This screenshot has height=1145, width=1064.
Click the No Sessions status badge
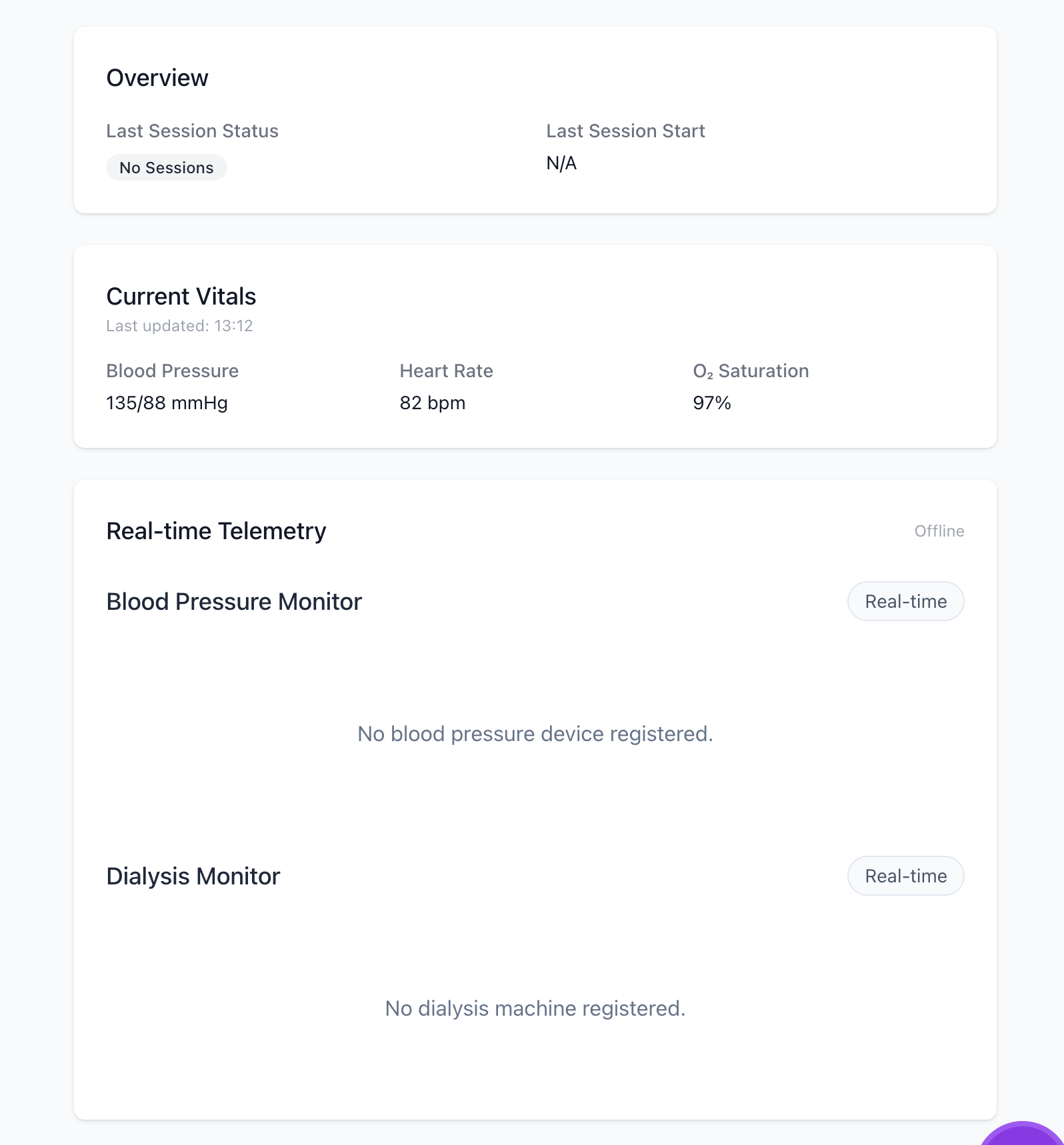tap(167, 168)
